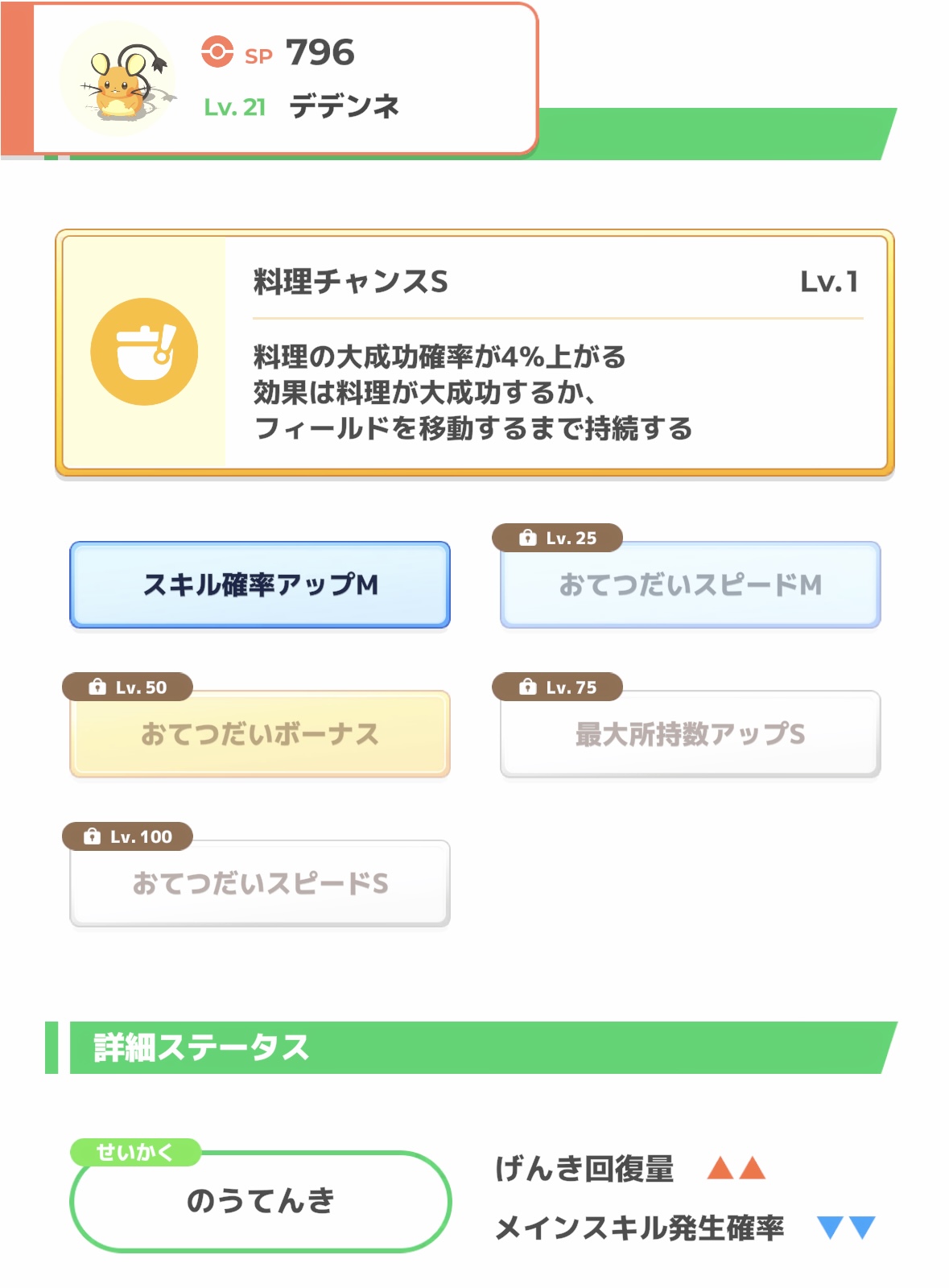Click the SP value 796
Image resolution: width=949 pixels, height=1288 pixels.
tap(320, 53)
